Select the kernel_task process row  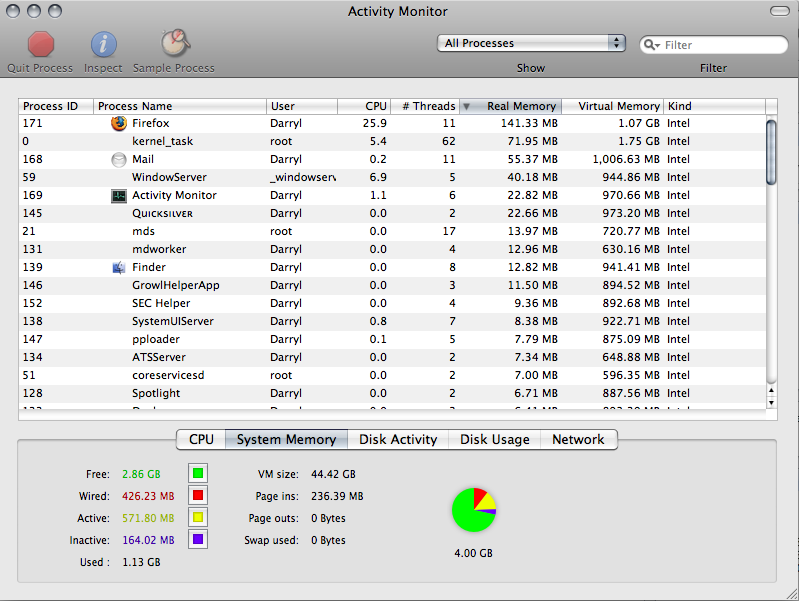(x=392, y=141)
